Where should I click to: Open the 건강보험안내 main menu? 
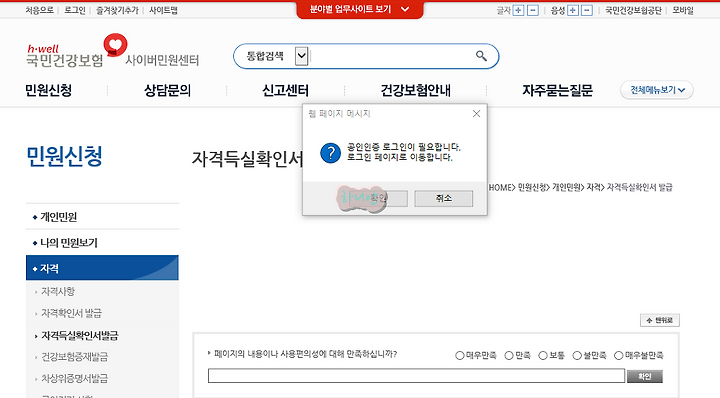pyautogui.click(x=415, y=90)
